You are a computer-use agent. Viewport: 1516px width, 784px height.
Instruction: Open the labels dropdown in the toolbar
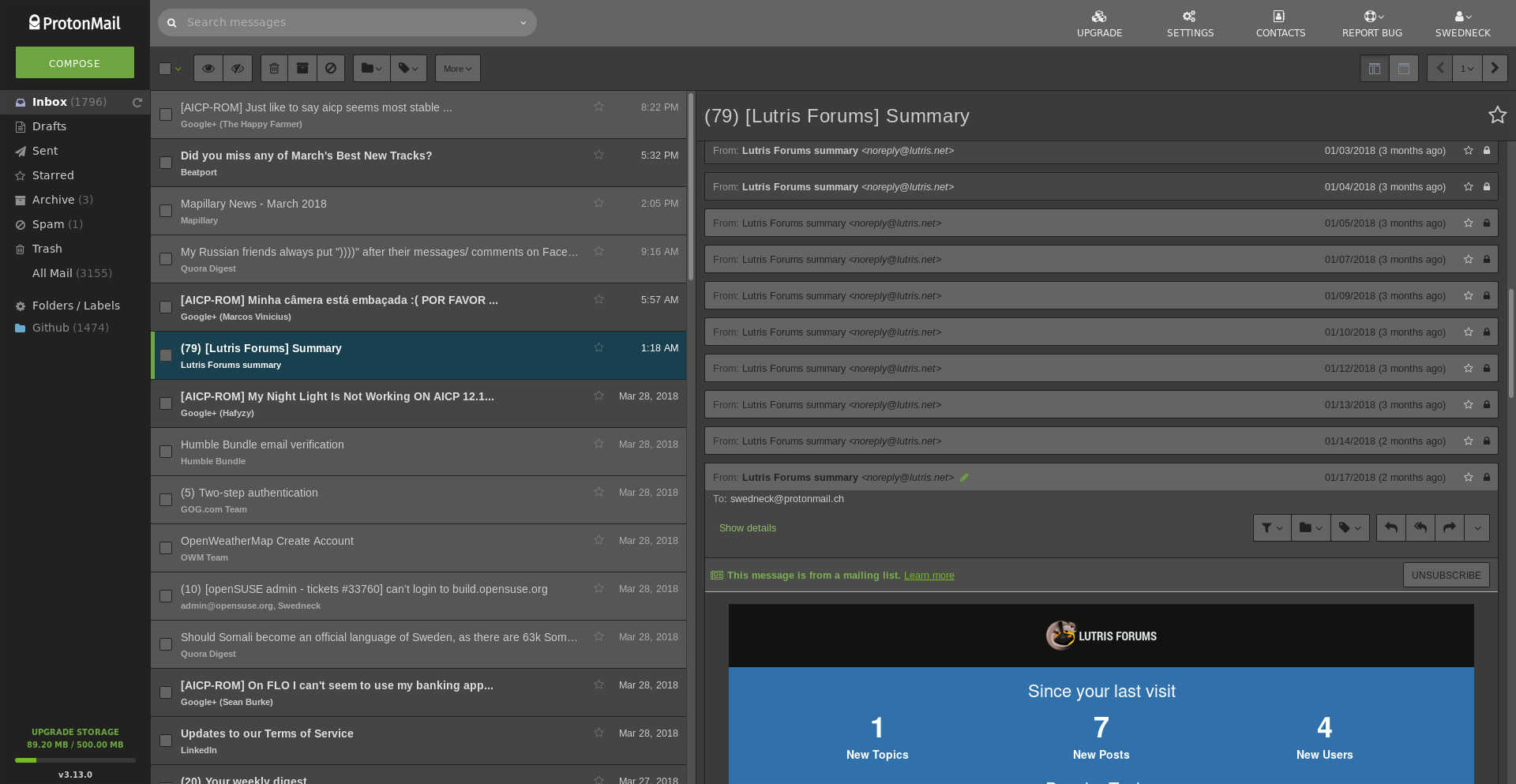pyautogui.click(x=408, y=68)
